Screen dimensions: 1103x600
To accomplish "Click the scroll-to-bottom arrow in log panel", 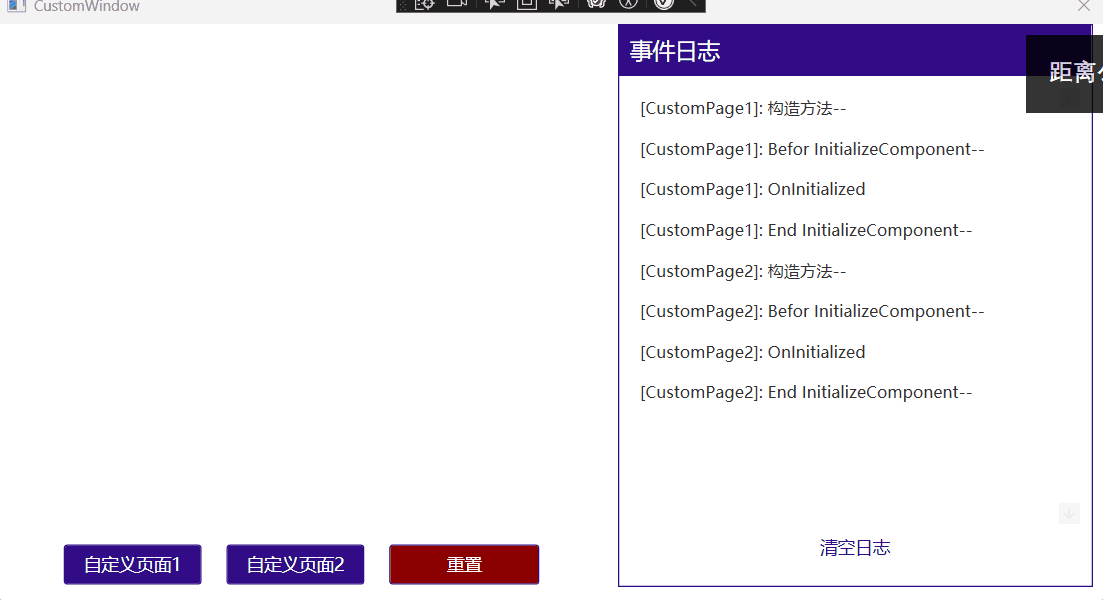I will (1069, 513).
